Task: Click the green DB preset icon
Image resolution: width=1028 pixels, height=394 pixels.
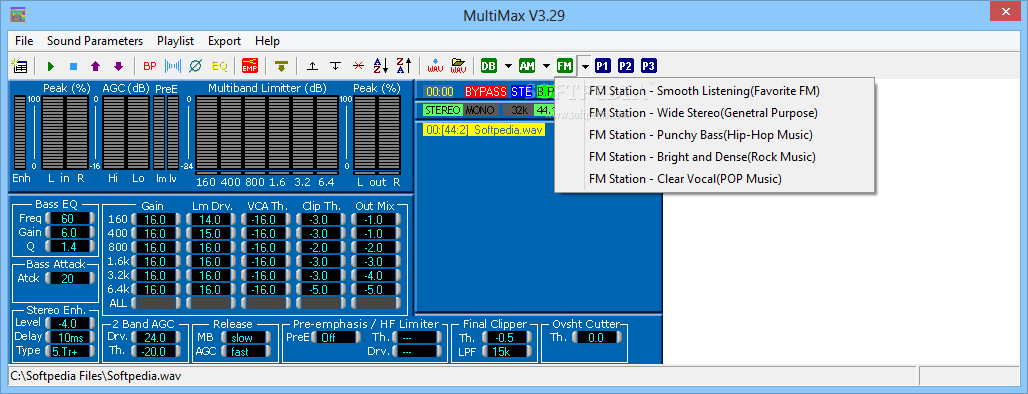Action: (489, 66)
